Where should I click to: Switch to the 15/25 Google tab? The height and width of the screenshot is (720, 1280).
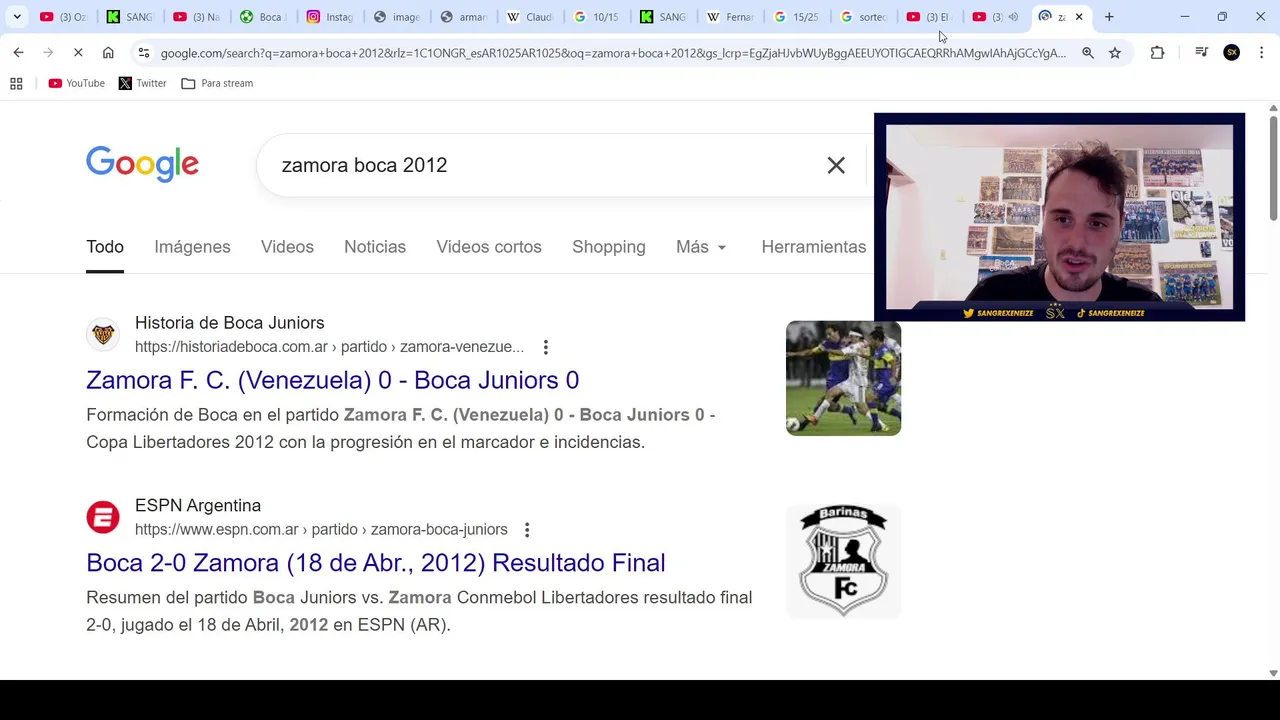point(796,17)
